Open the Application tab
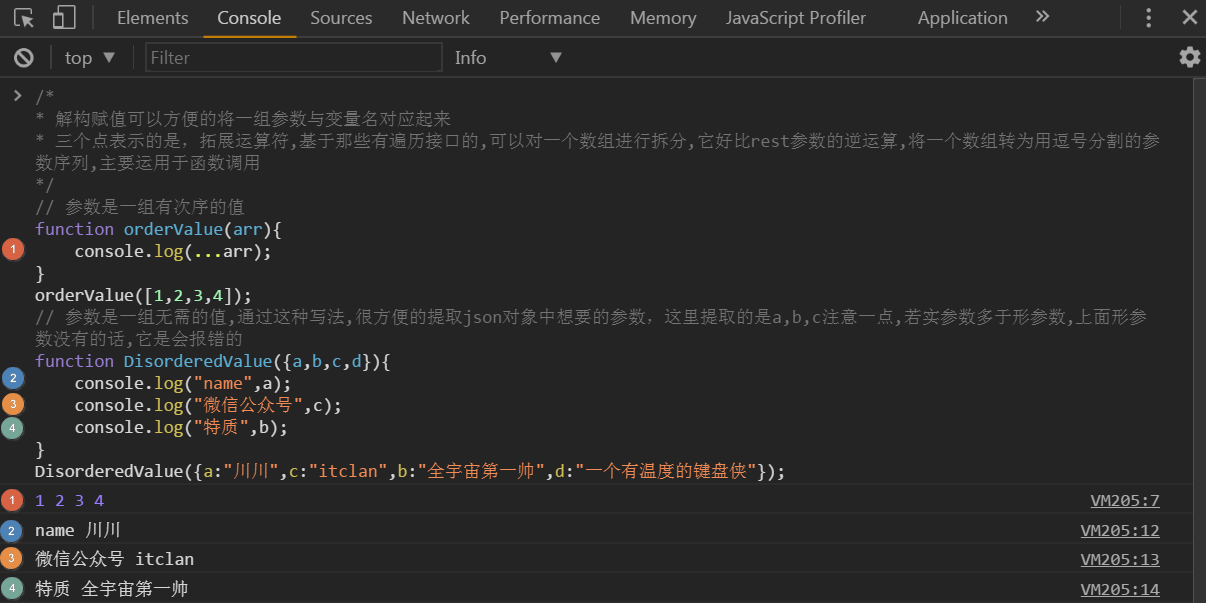 [x=962, y=18]
